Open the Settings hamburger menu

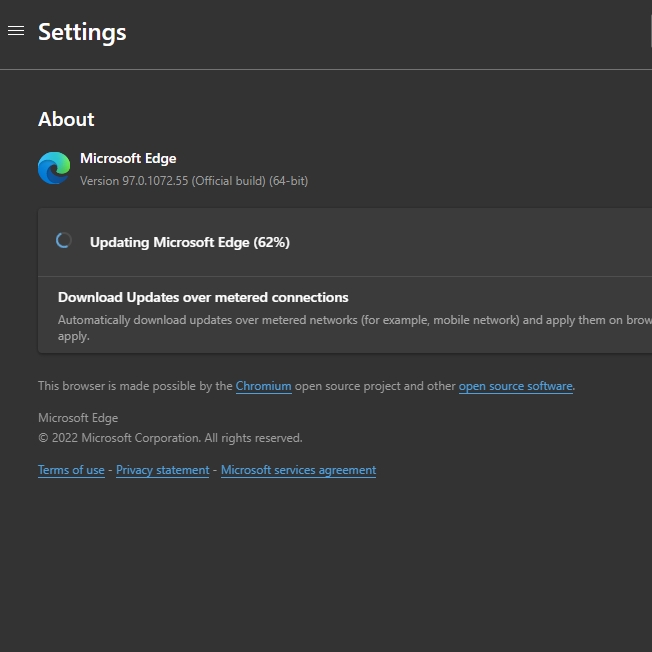point(16,31)
